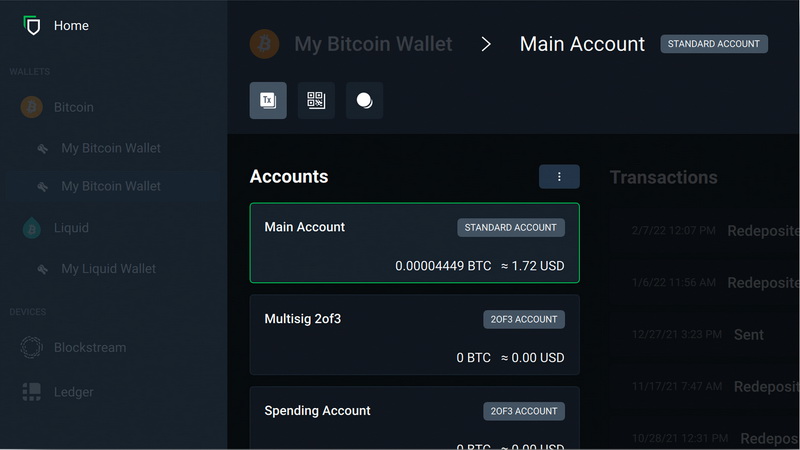
Task: Select the Multisig 2of3 account
Action: coord(414,335)
